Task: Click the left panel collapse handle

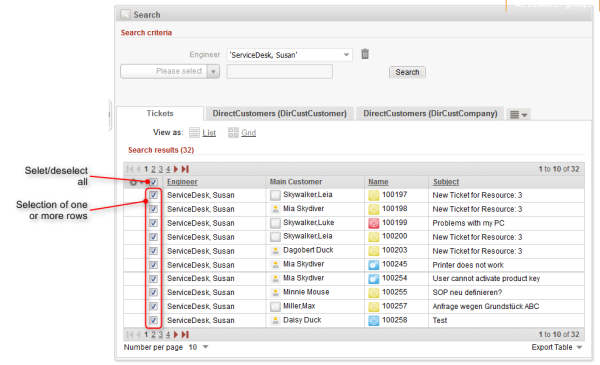Action: coord(110,115)
